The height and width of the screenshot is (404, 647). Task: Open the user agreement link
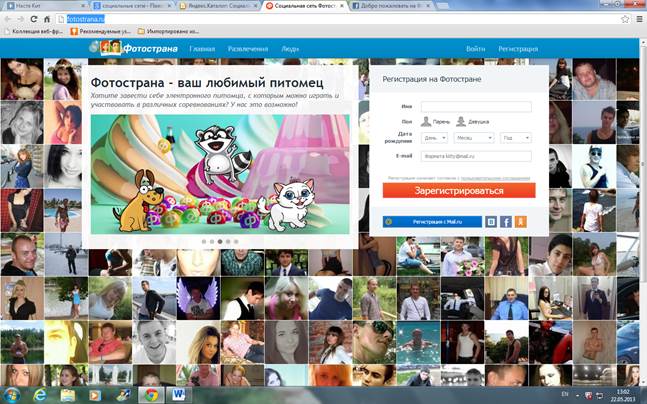point(495,178)
